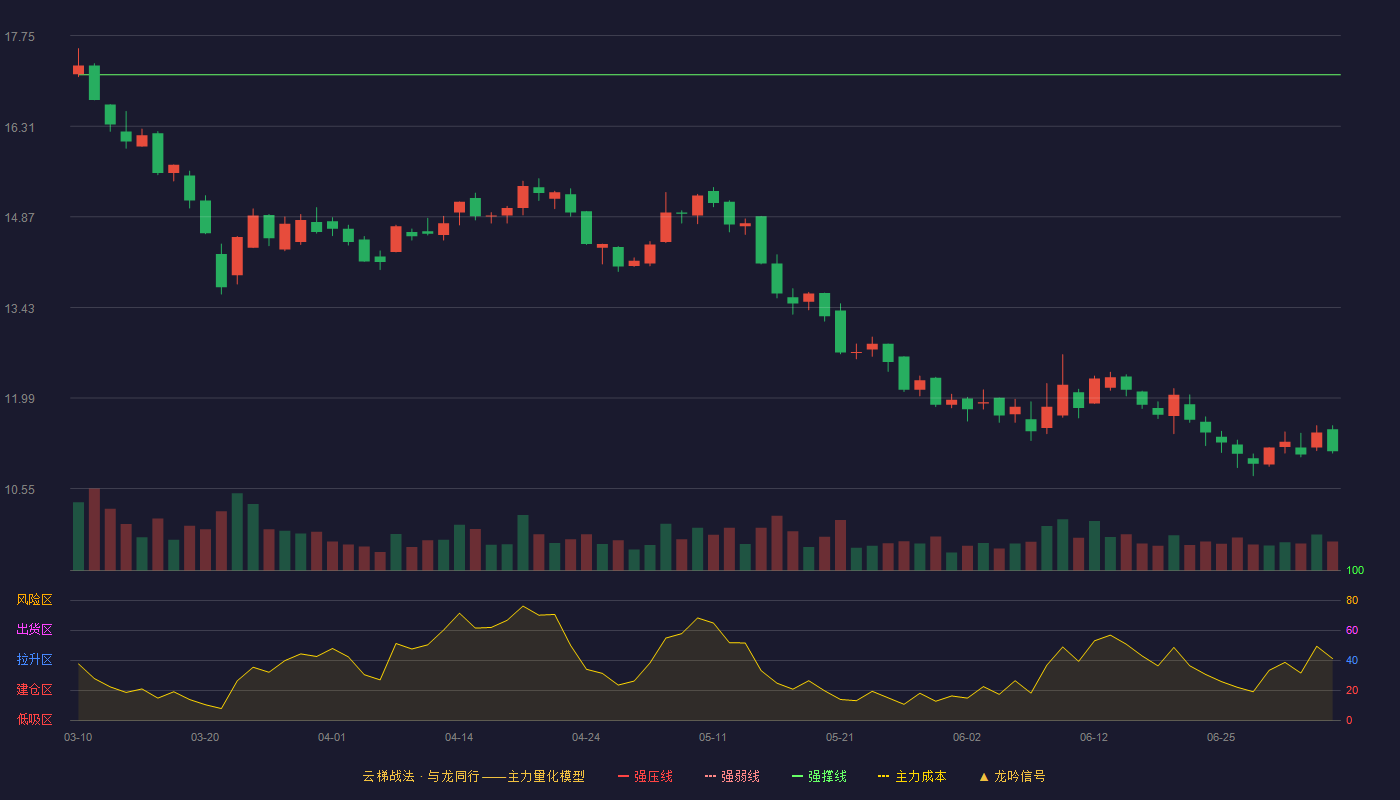Click the 05-21 date label

tap(840, 737)
